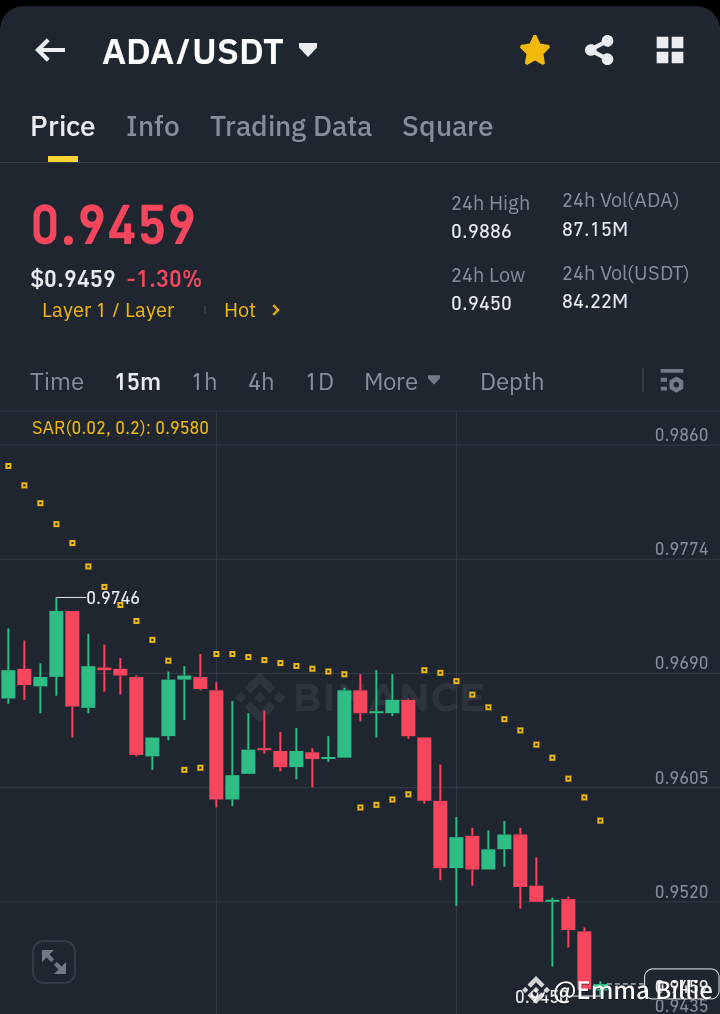Open the Square tab

pos(447,126)
